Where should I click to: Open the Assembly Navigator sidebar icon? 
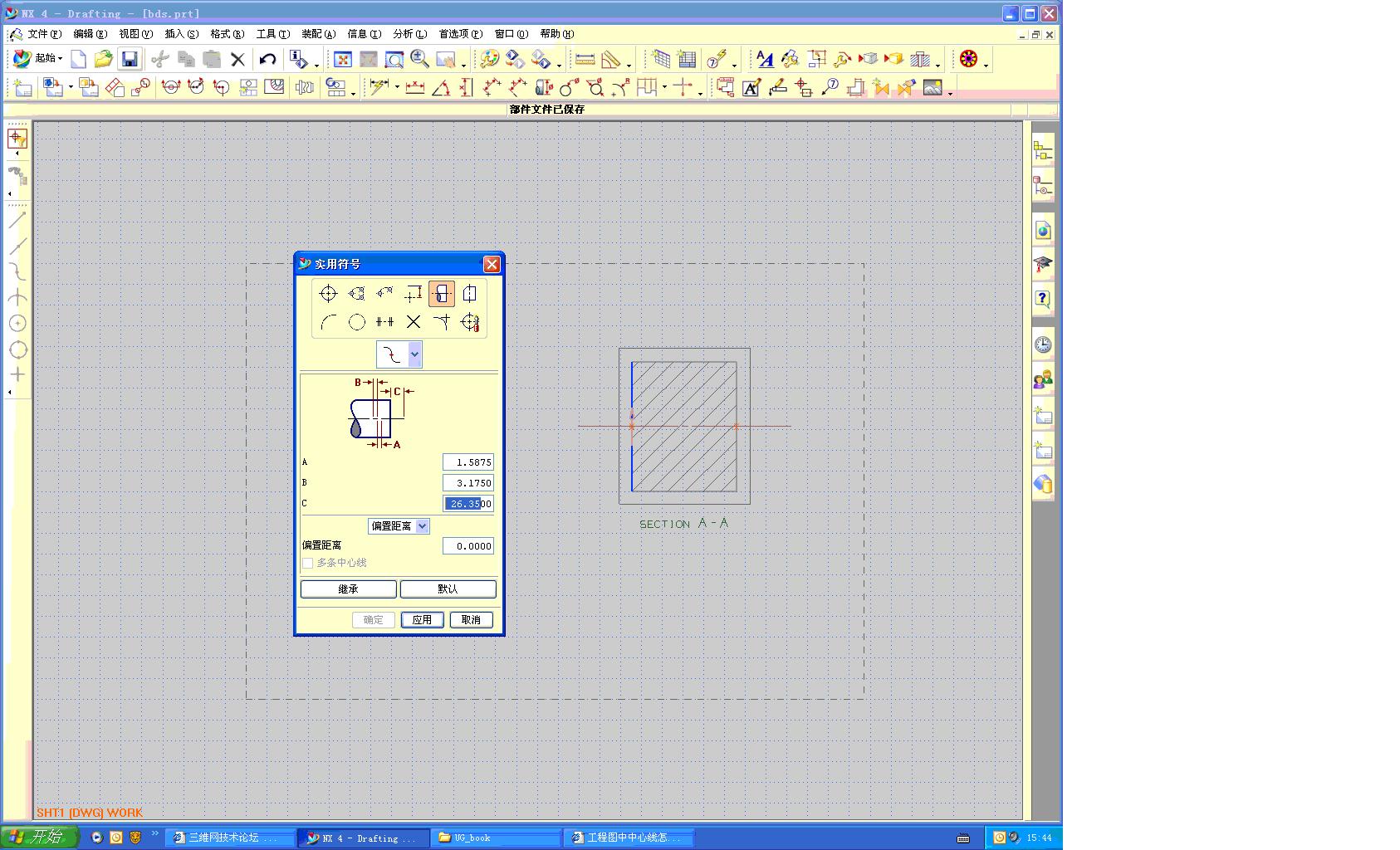1043,151
